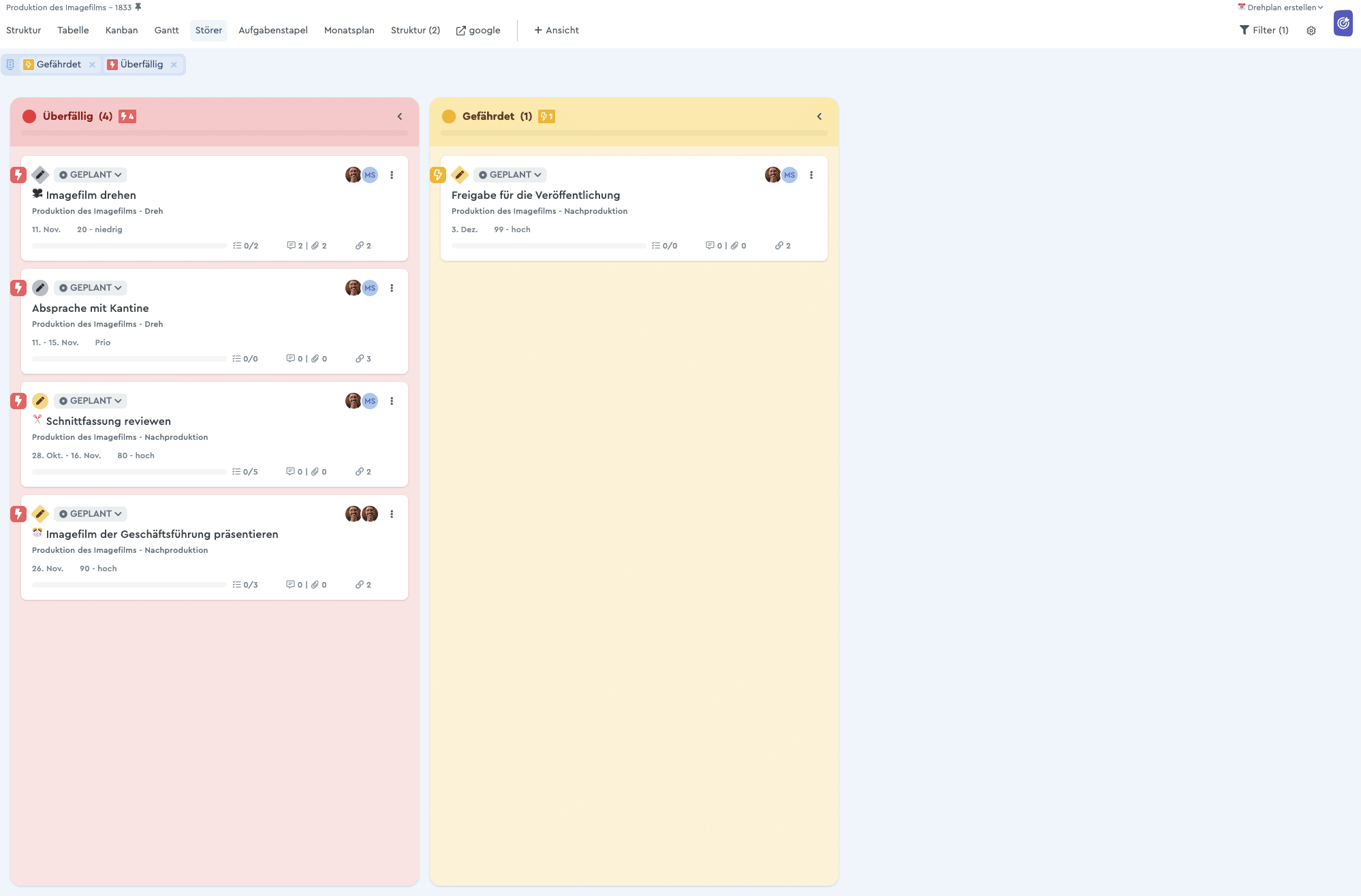This screenshot has height=896, width=1361.
Task: Switch to the Monatsplan tab
Action: (x=349, y=31)
